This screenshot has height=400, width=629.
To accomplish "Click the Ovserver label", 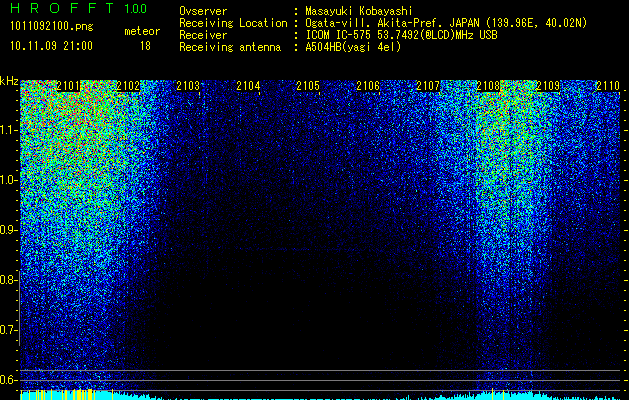I will 203,11.
